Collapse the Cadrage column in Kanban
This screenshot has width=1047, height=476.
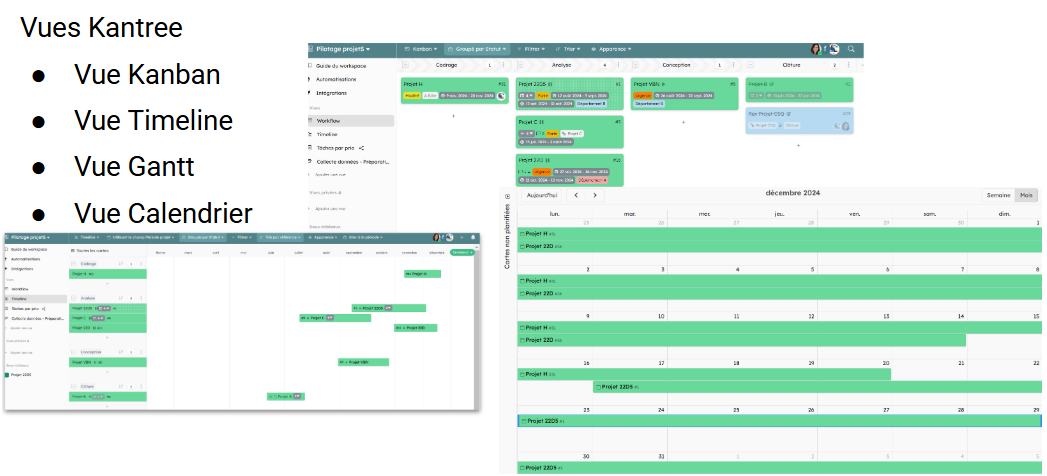point(406,65)
